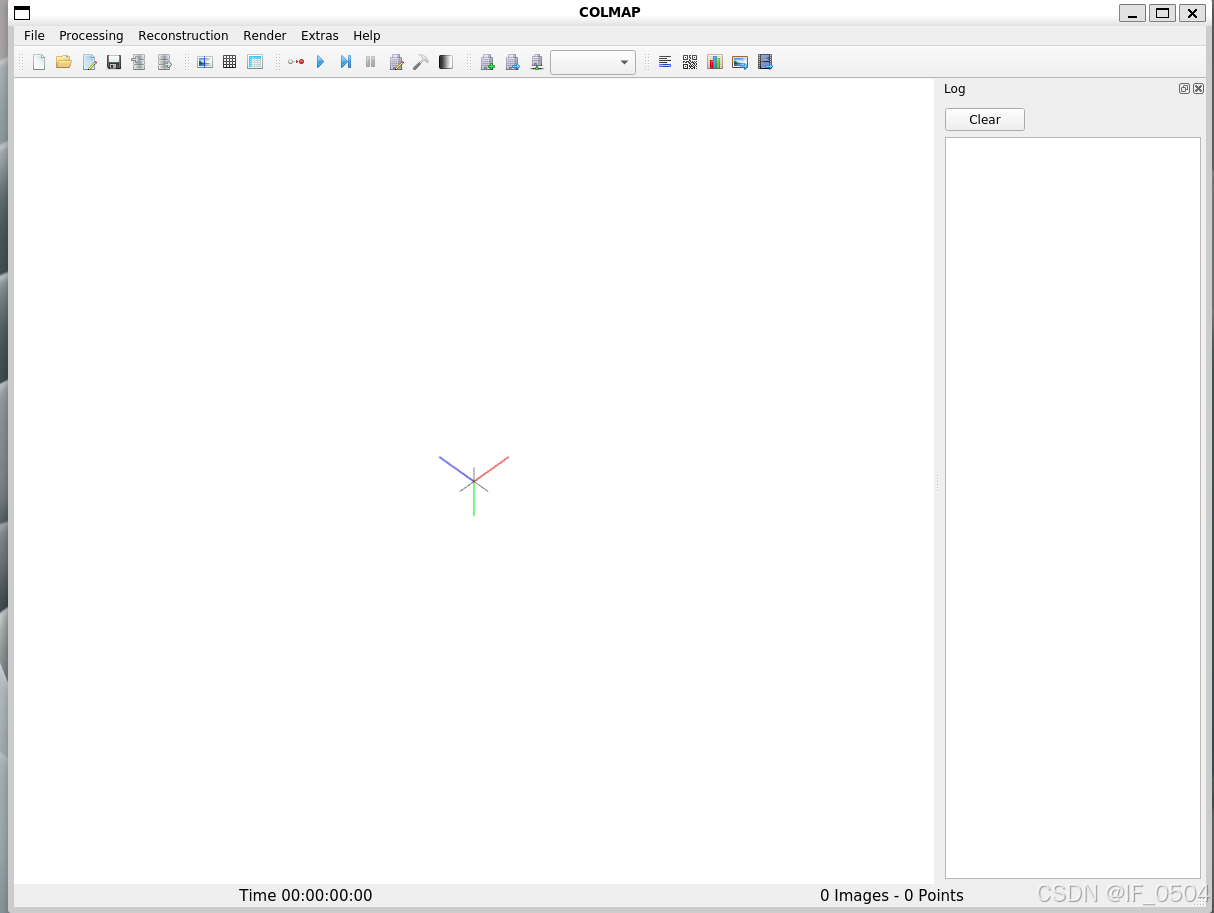Open the Processing menu

[91, 36]
